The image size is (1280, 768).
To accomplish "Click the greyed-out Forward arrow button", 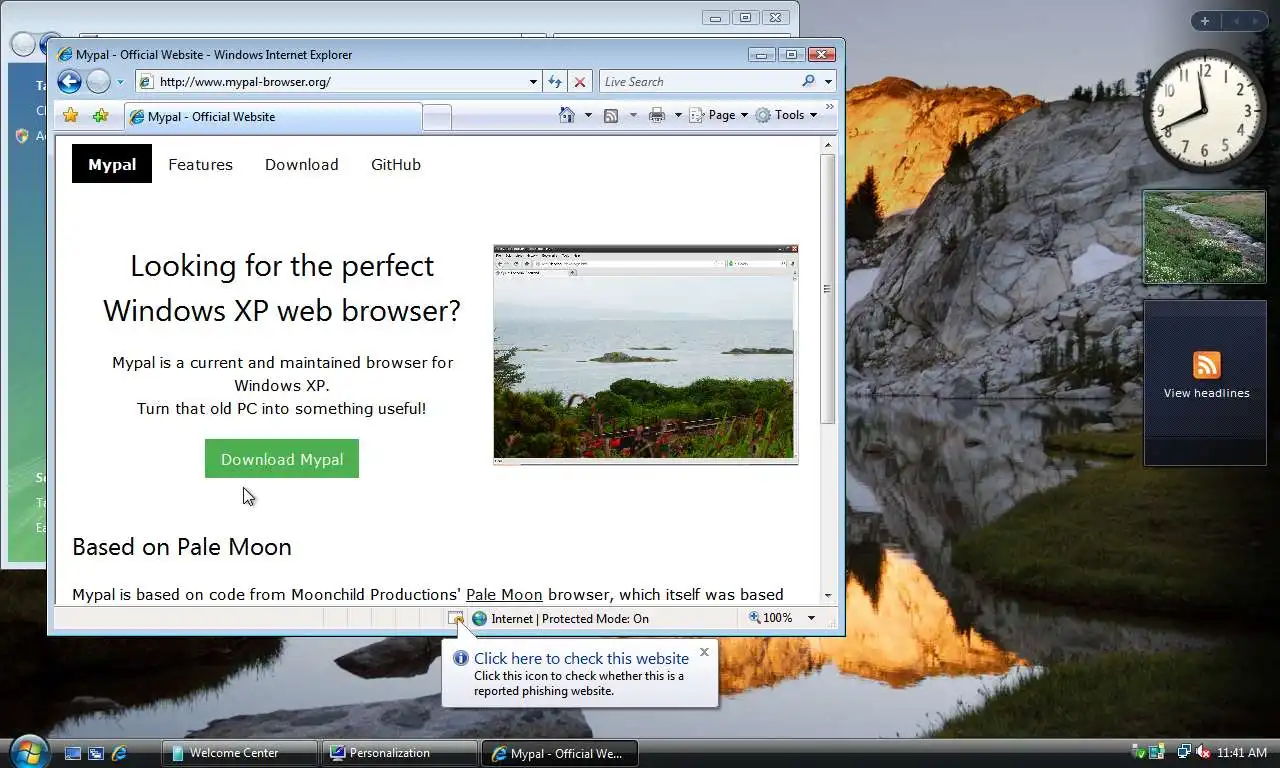I will (98, 82).
